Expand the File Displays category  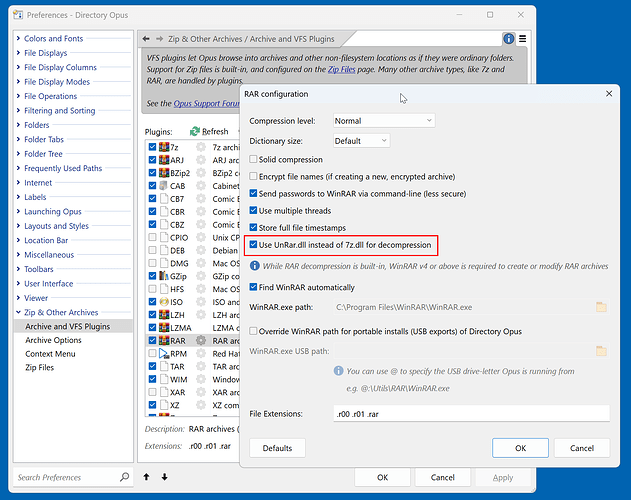click(x=18, y=53)
